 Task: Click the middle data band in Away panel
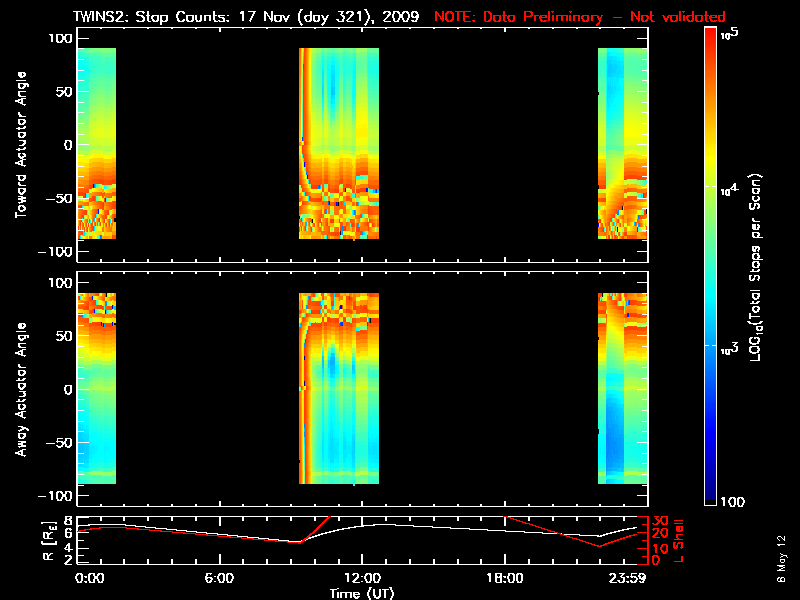pos(339,388)
